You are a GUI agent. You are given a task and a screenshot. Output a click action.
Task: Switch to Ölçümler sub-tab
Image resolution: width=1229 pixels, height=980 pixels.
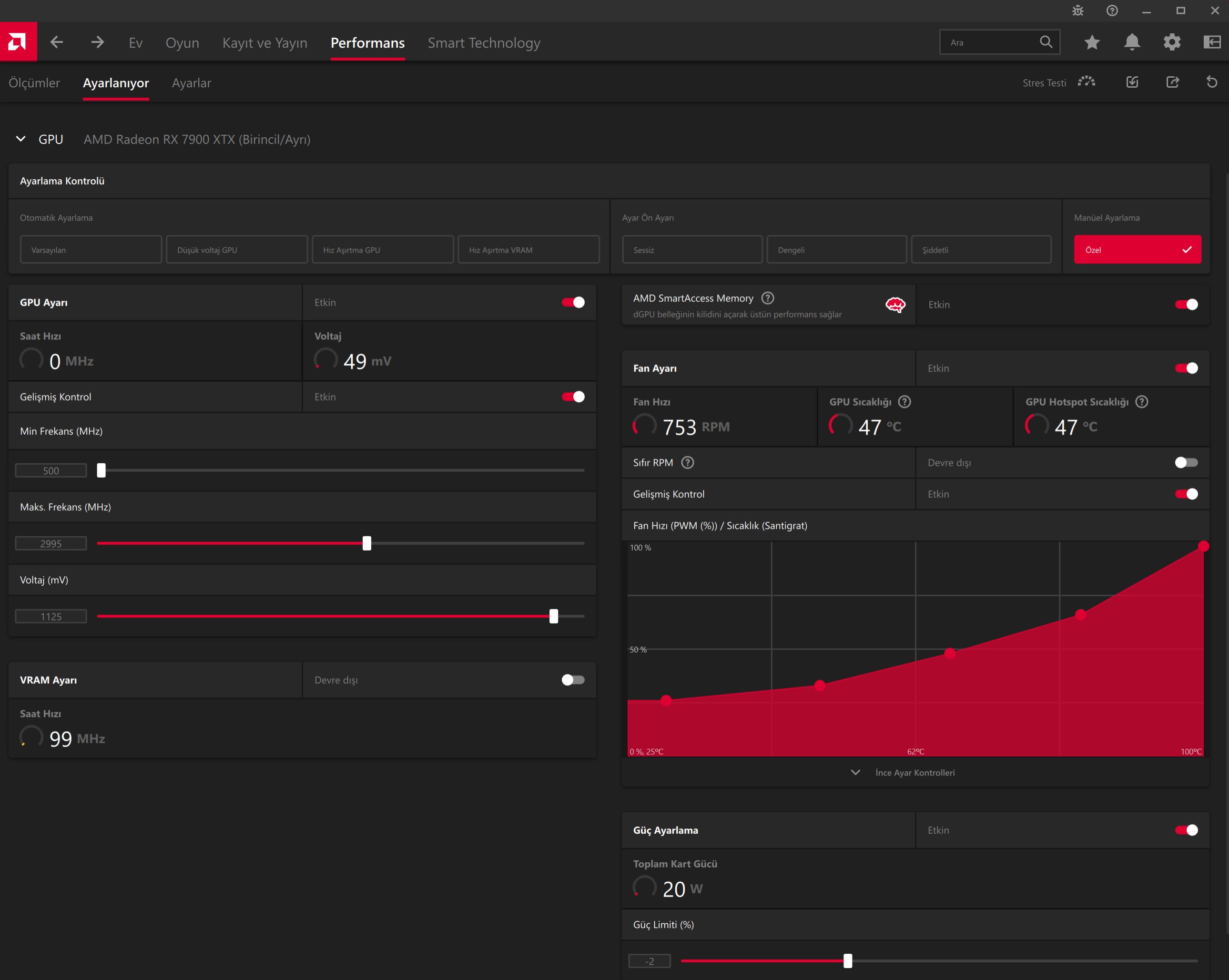(34, 82)
